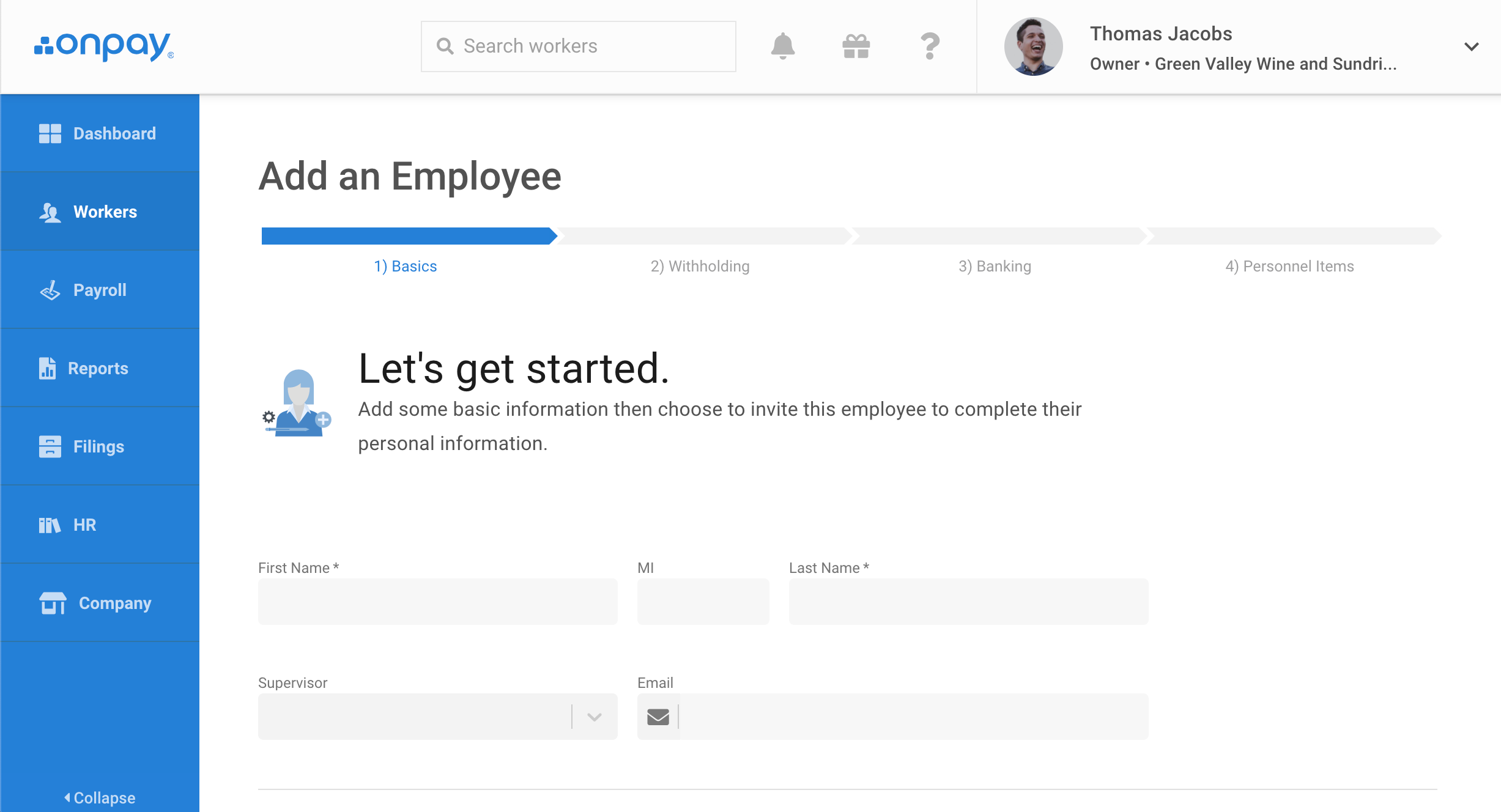Click the email envelope icon

click(x=658, y=717)
